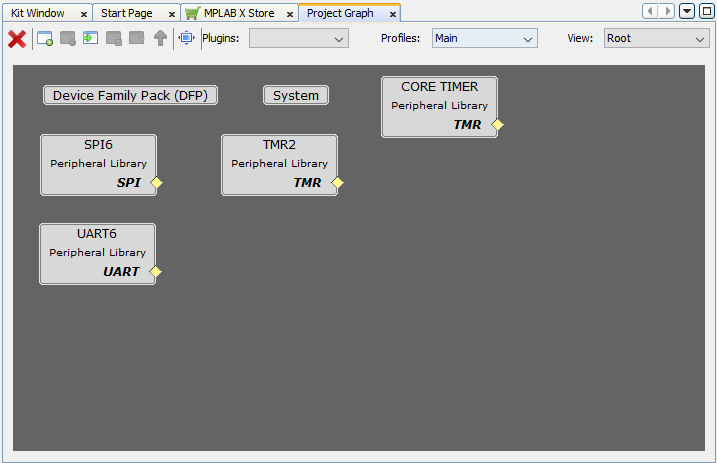Click the gray up arrow icon
Image resolution: width=717 pixels, height=463 pixels.
pos(160,39)
